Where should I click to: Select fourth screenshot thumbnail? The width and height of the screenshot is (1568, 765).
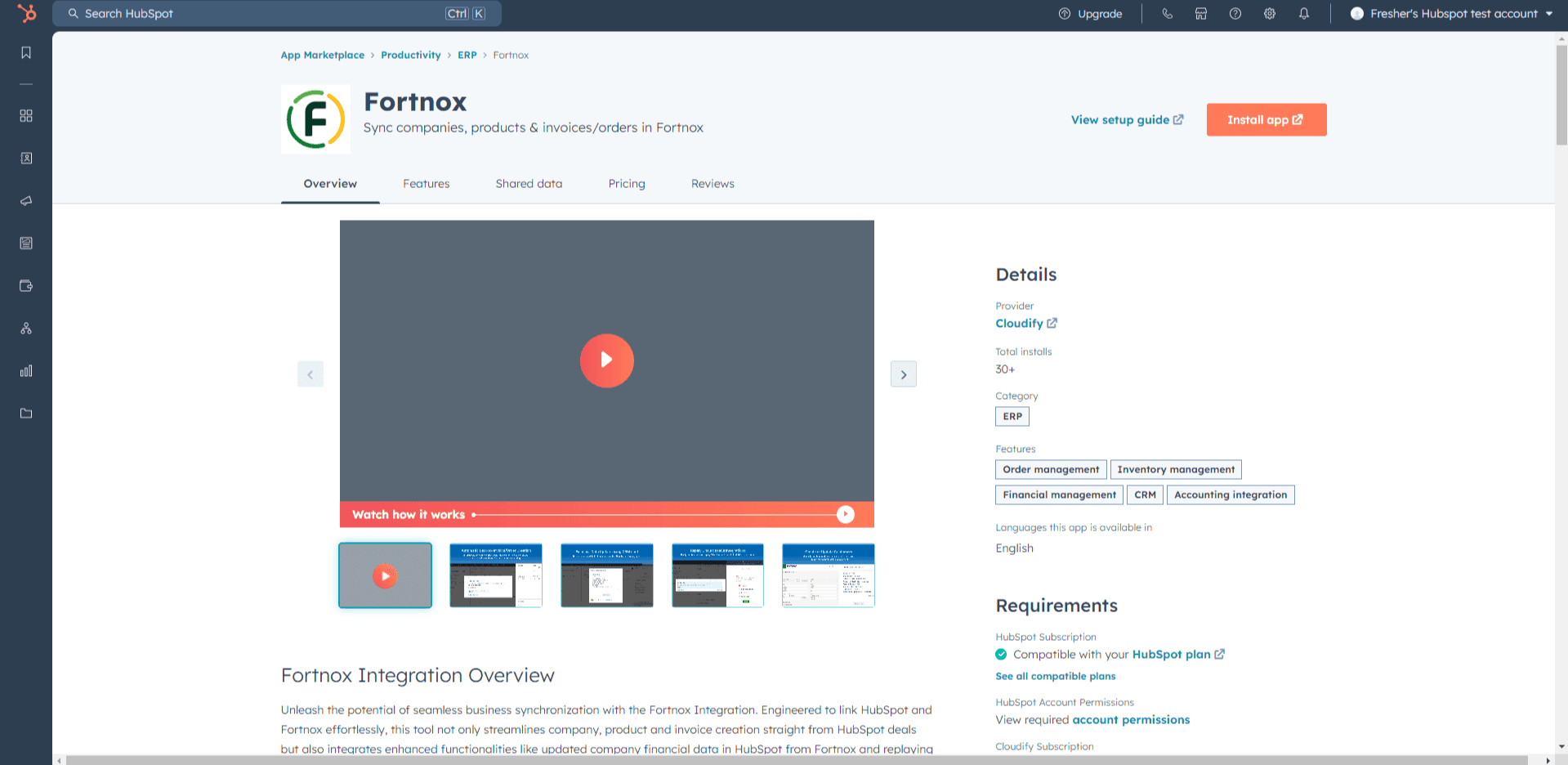coord(717,575)
